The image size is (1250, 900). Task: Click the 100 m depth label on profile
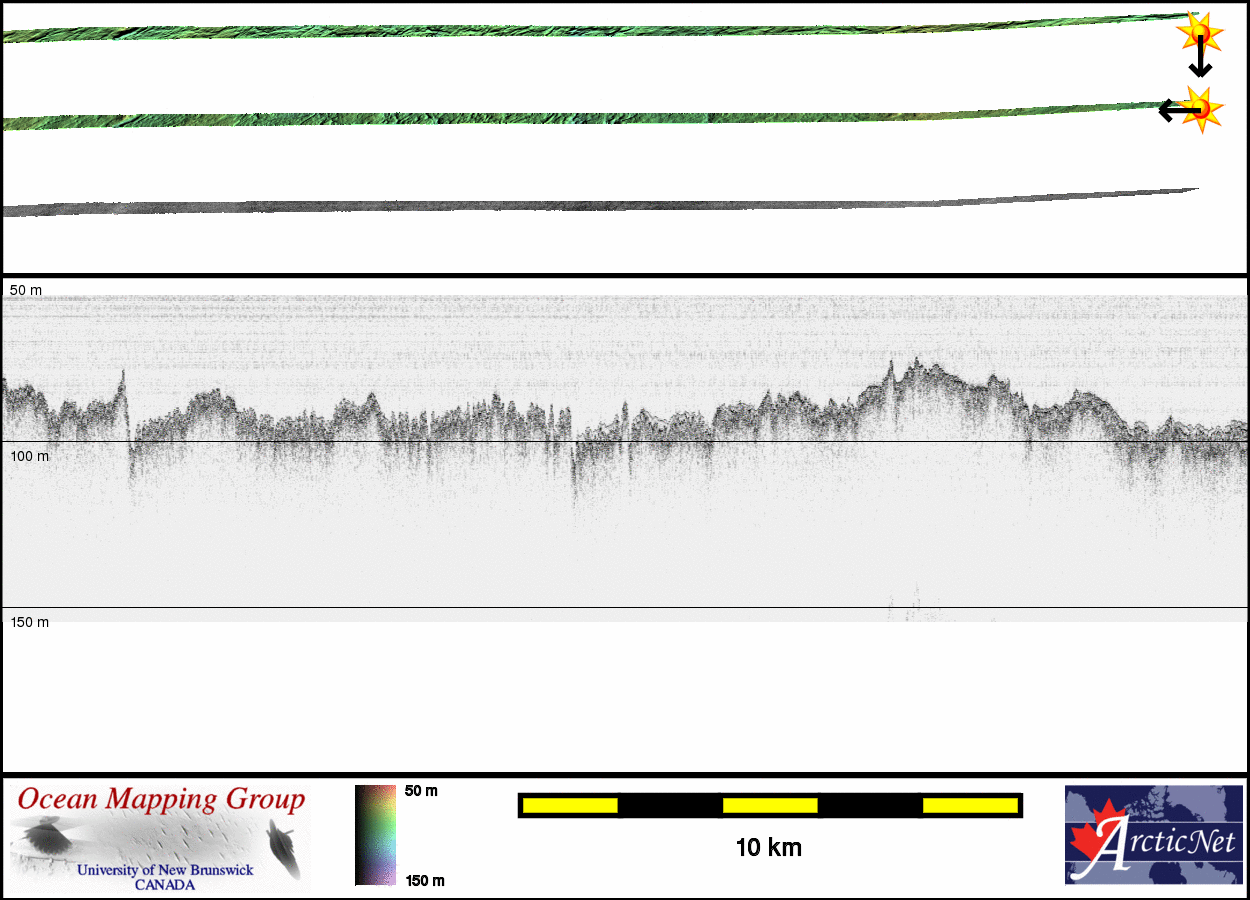click(x=30, y=456)
